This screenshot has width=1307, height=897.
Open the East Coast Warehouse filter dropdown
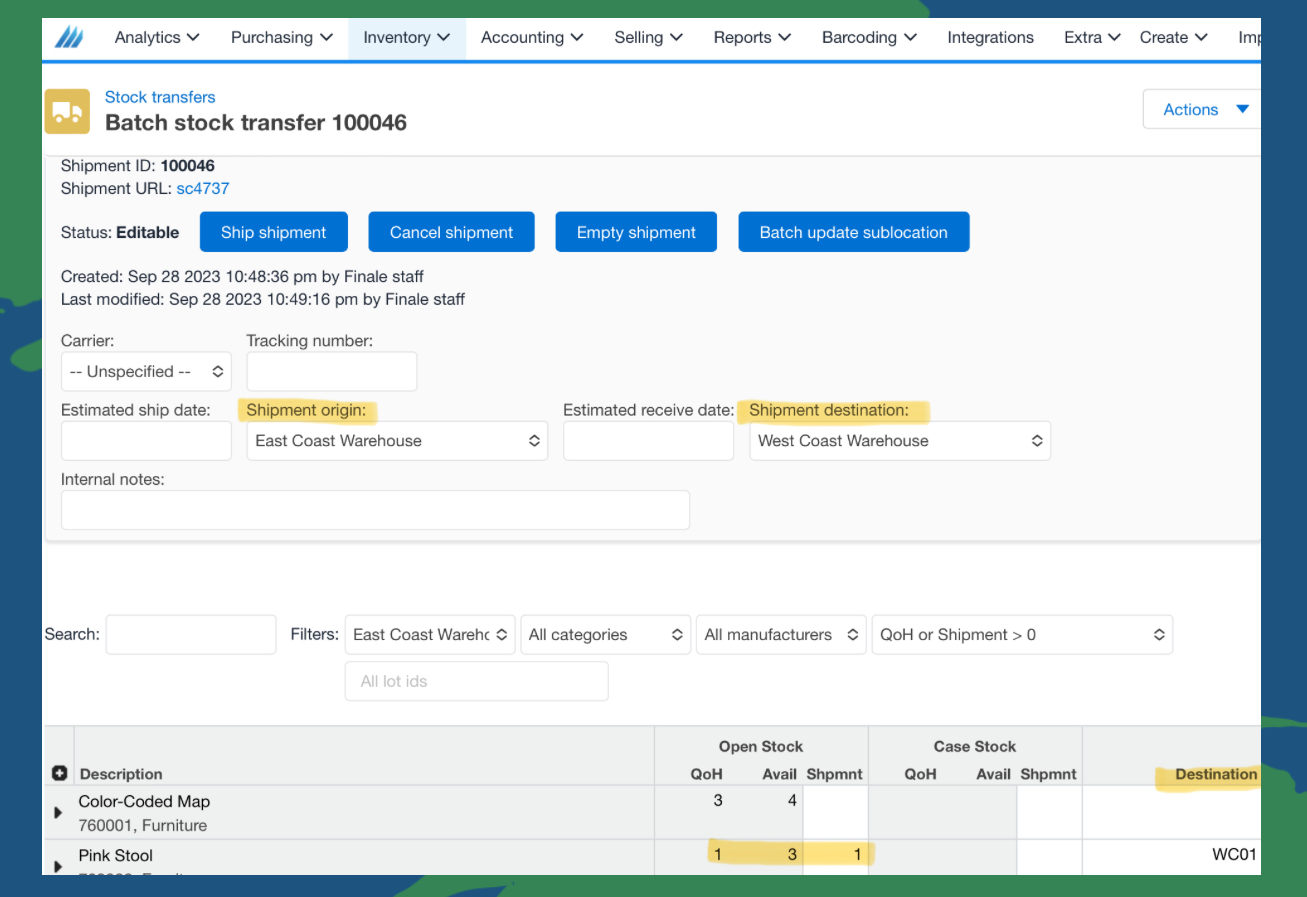tap(430, 635)
